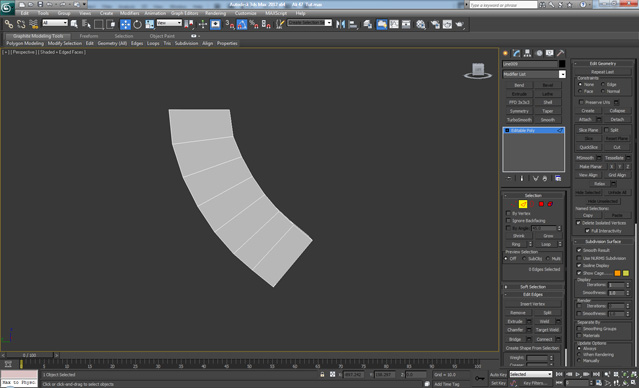Select the SubObj preview selection radio
Screen dimensions: 639x388
pos(524,259)
